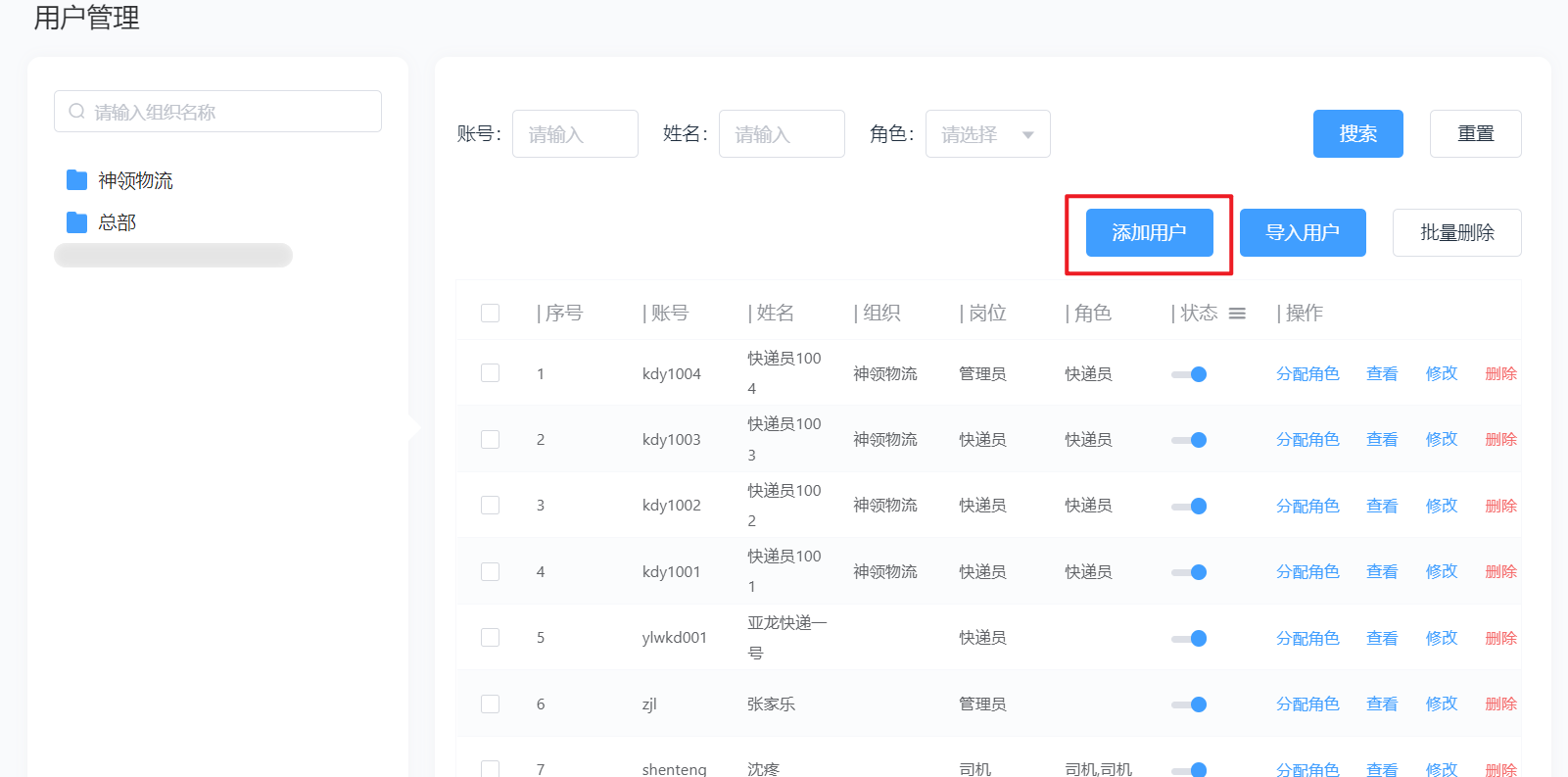Screen dimensions: 1568x777
Task: Click 分配角色 link for kdy1002
Action: tap(1307, 506)
